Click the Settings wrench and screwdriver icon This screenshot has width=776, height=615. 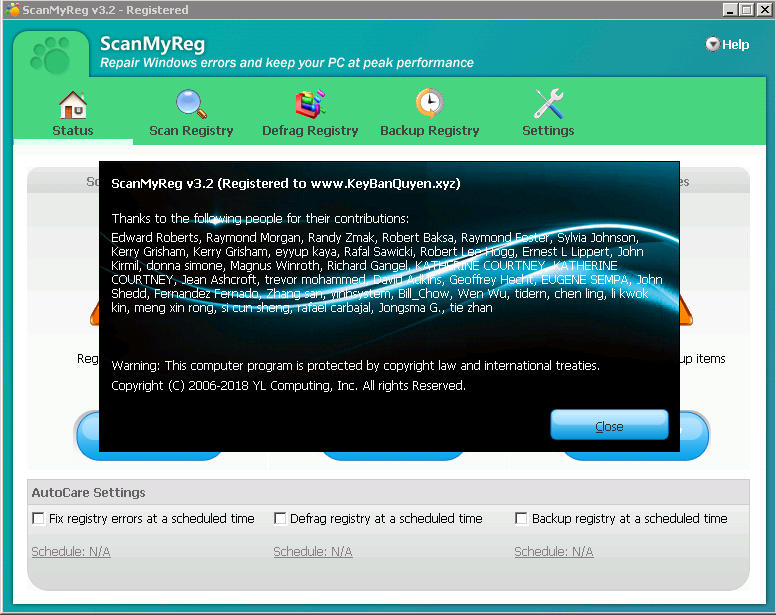548,103
